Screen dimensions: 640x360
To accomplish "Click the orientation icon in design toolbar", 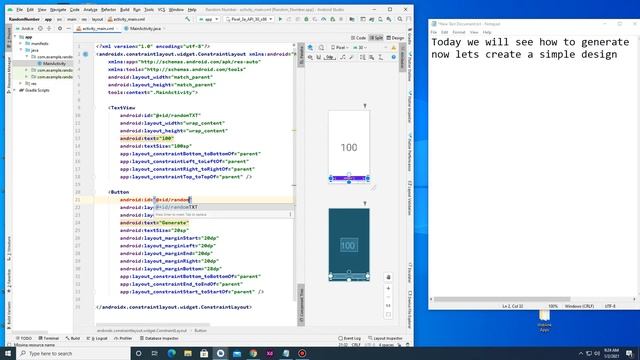I will [x=321, y=48].
